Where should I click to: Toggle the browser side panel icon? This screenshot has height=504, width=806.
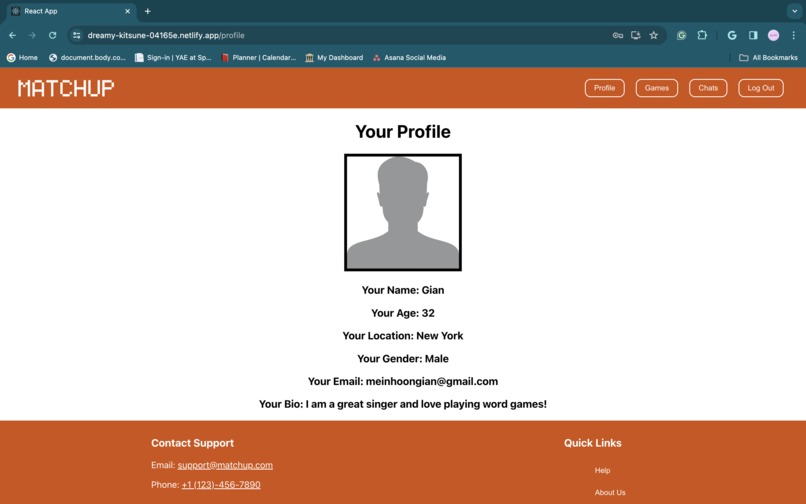pos(753,35)
